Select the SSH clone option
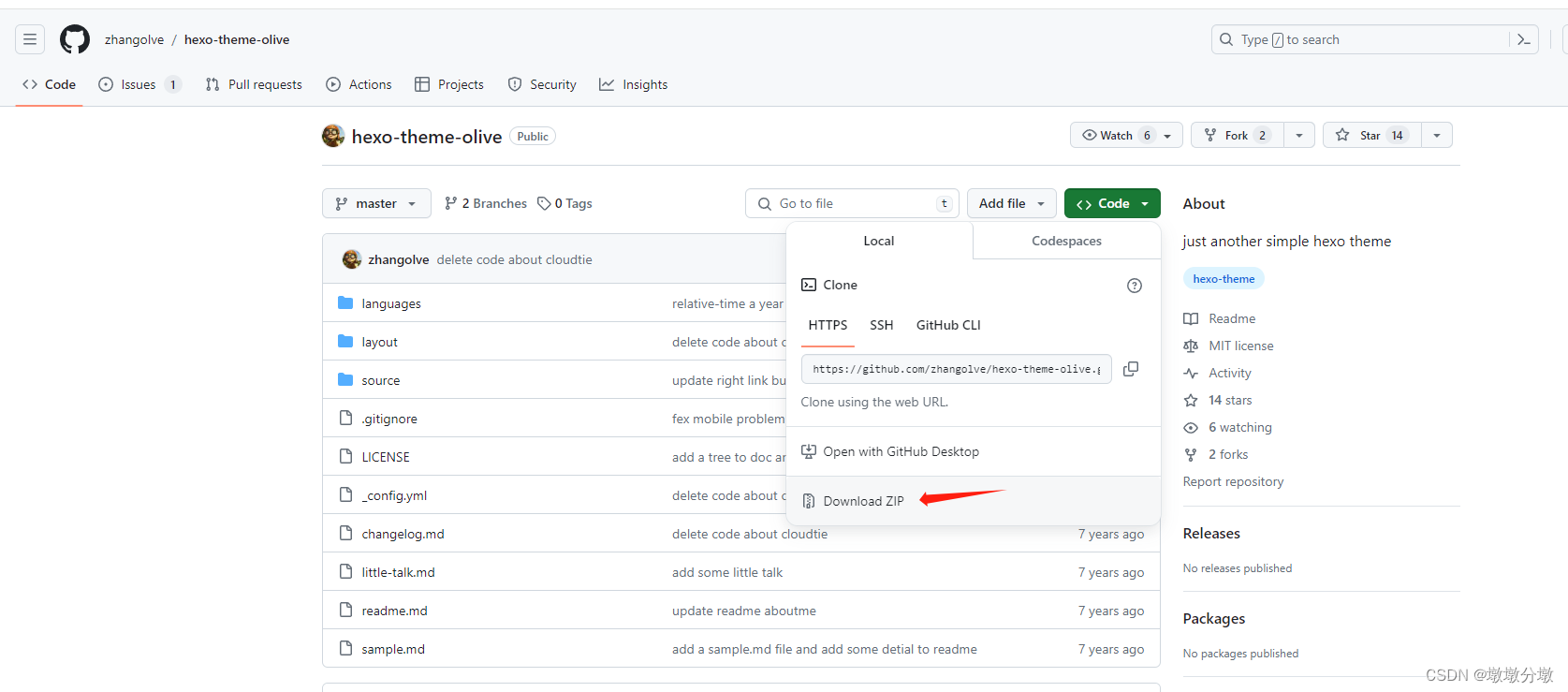The width and height of the screenshot is (1568, 692). click(x=881, y=325)
